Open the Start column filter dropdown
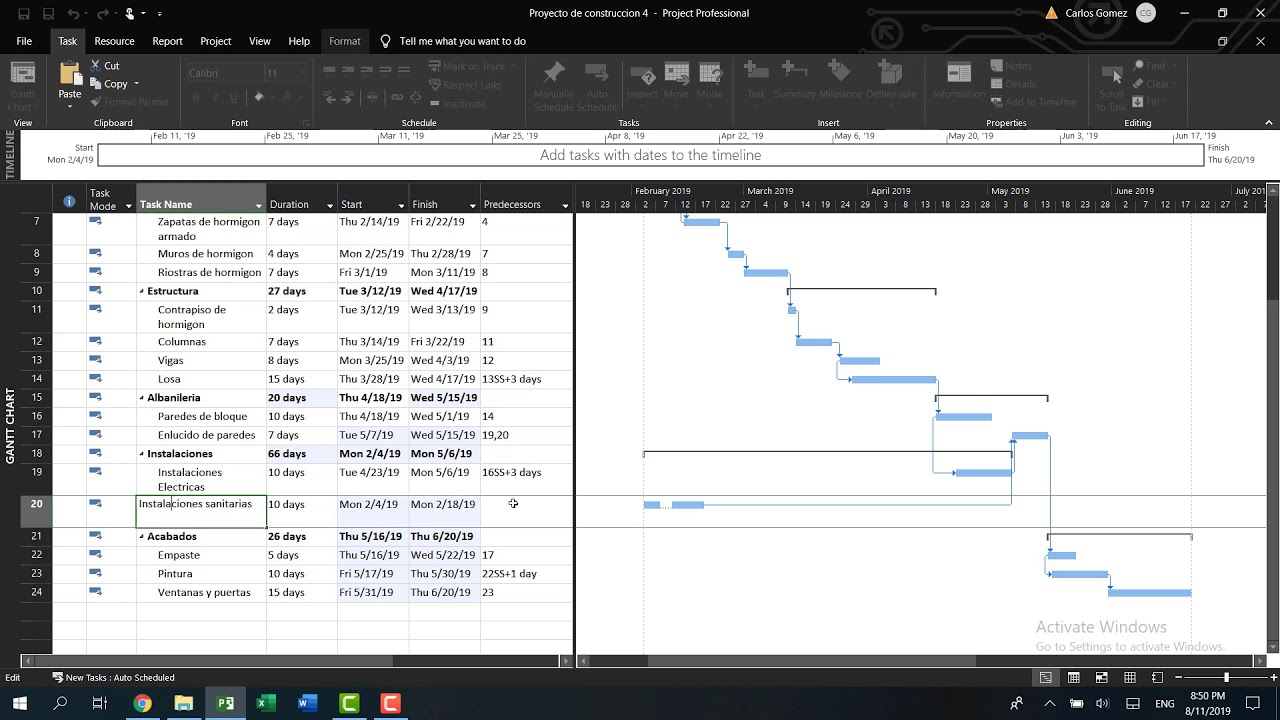The height and width of the screenshot is (720, 1280). 401,205
